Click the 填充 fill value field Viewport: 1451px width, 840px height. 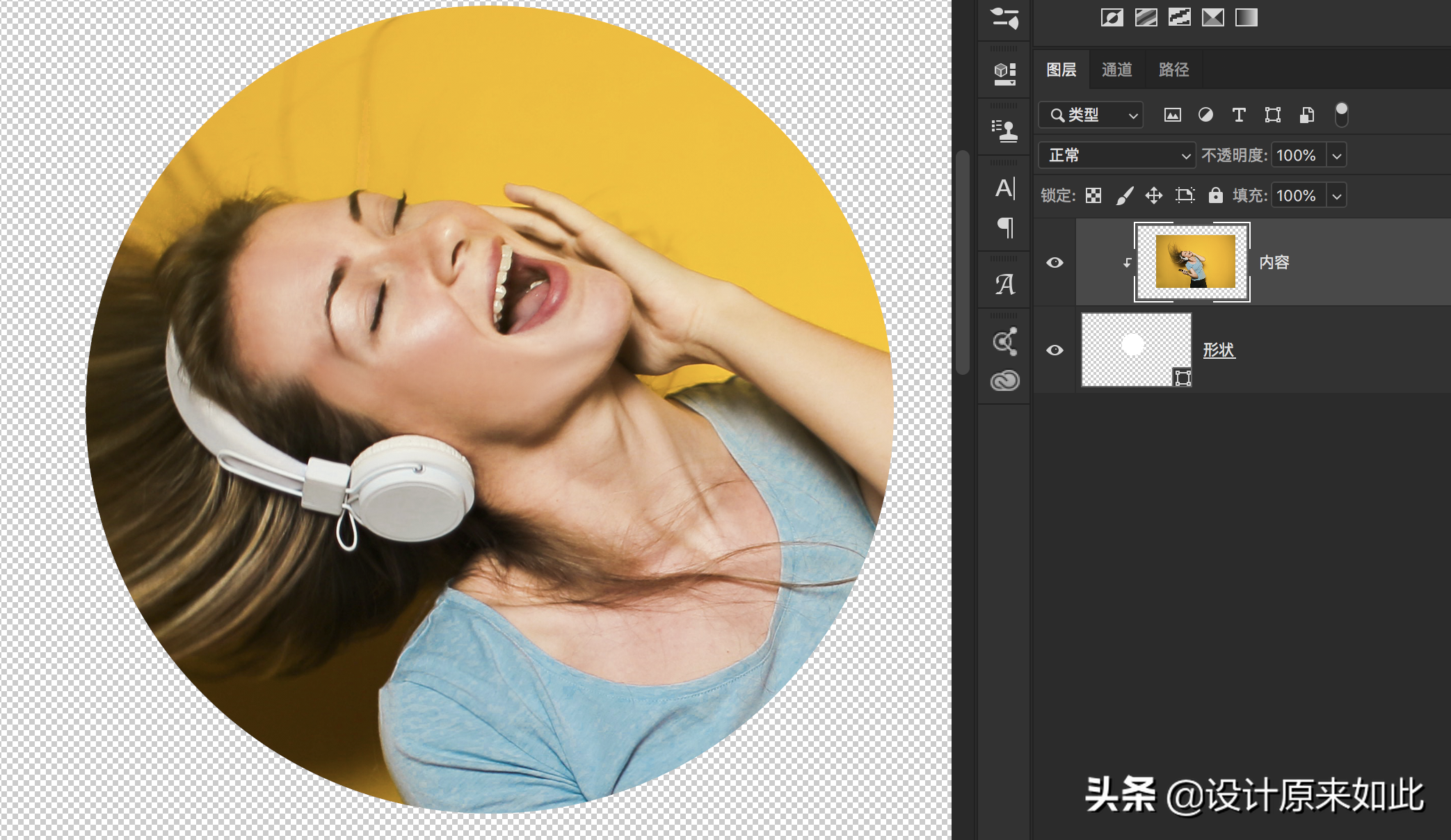tap(1299, 196)
